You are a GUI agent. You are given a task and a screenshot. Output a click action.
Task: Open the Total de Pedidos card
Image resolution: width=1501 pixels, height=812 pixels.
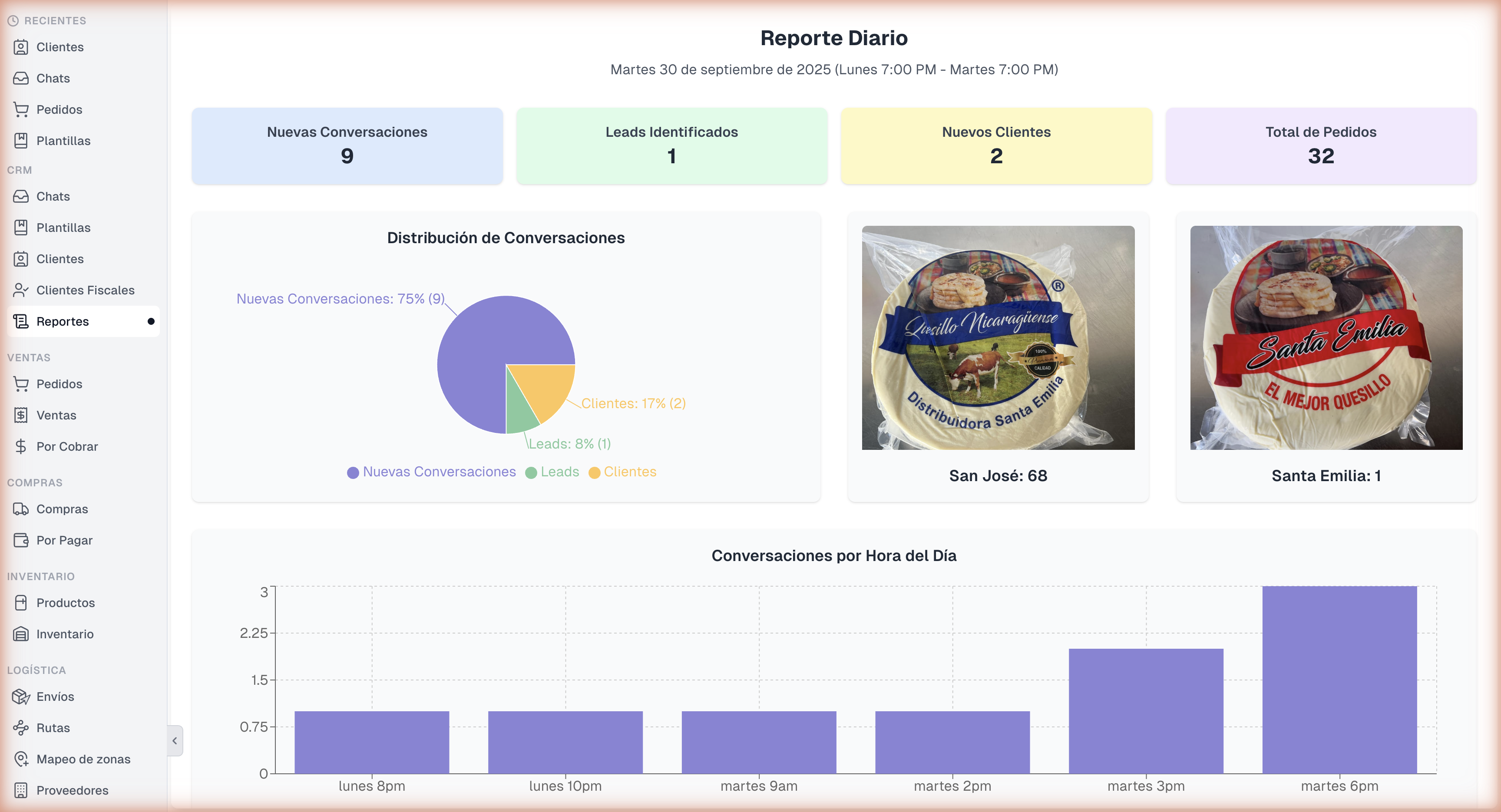(1320, 145)
